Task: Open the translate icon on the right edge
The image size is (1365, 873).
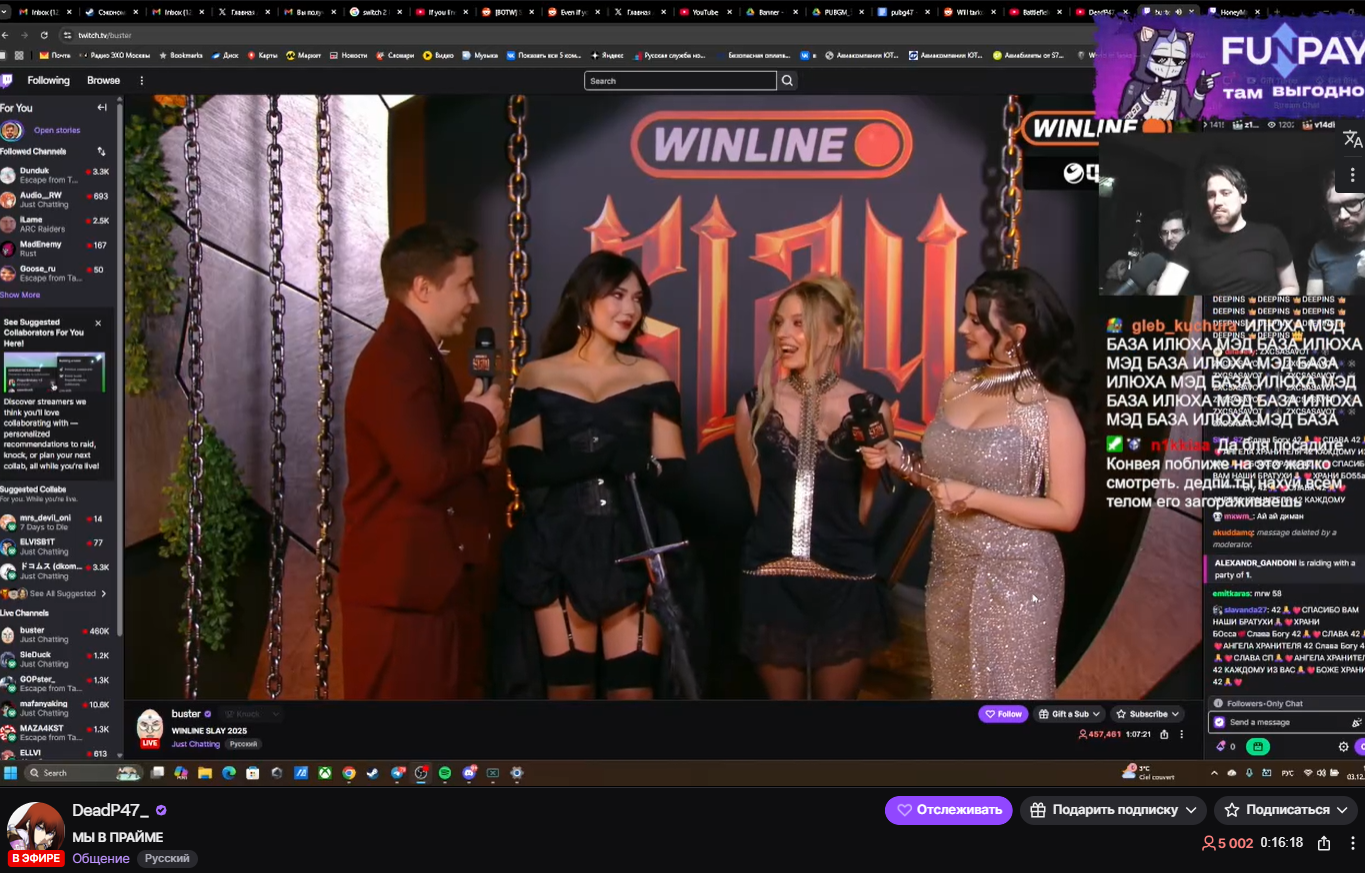Action: (x=1352, y=140)
